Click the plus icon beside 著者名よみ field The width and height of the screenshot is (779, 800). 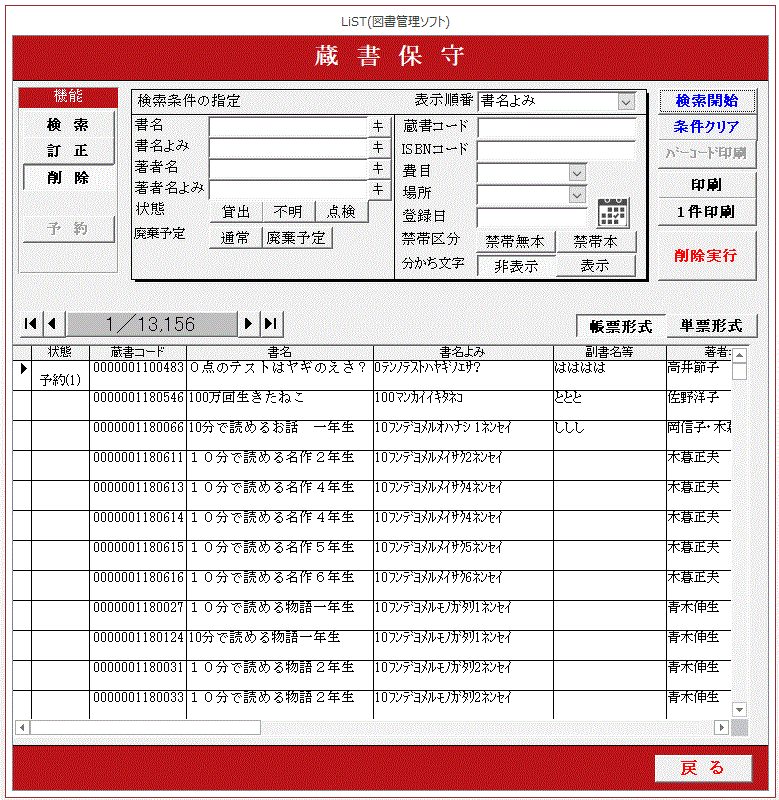tap(378, 189)
